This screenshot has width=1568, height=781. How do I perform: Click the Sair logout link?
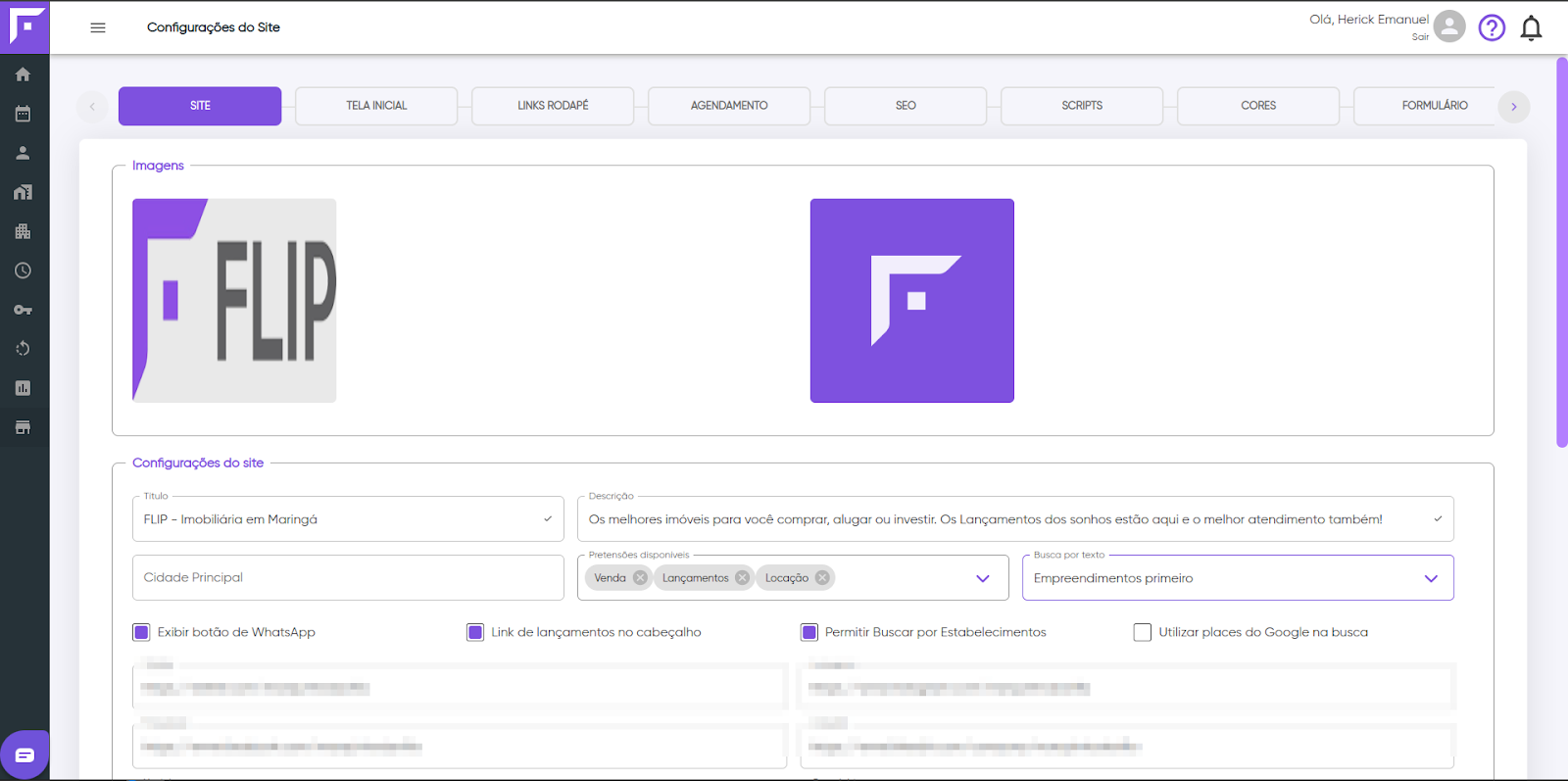(1420, 37)
